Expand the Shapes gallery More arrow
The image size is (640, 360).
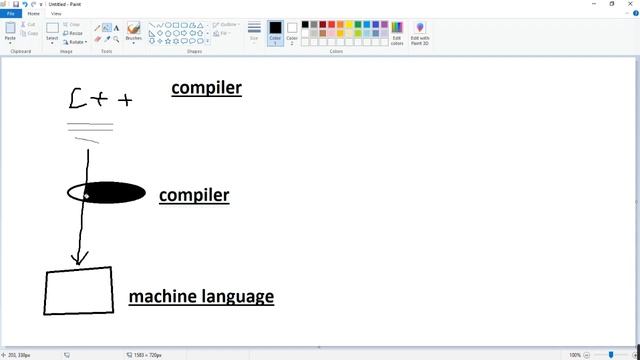pos(207,41)
